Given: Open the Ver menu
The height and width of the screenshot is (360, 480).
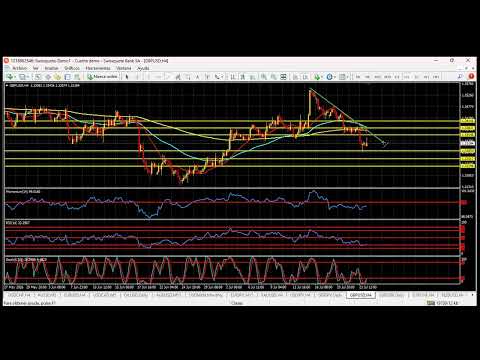Looking at the screenshot, I should coord(35,68).
